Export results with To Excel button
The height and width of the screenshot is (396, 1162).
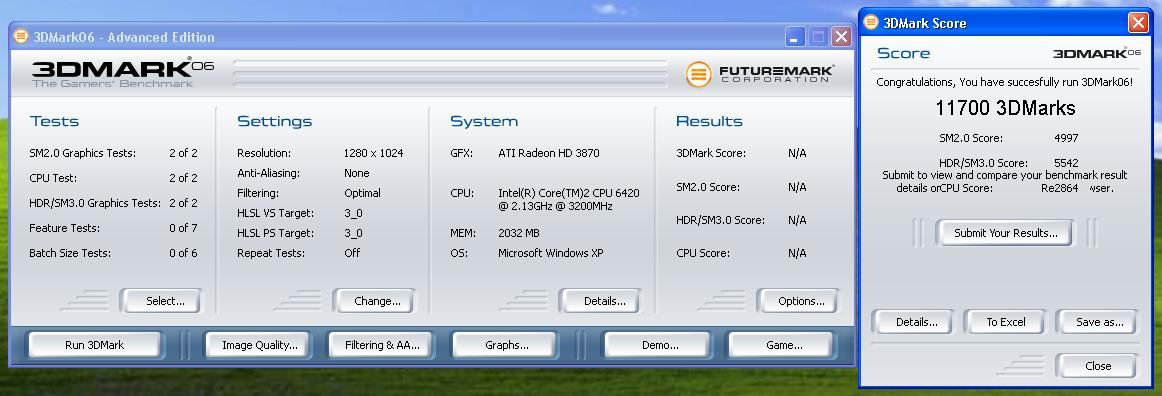click(1005, 322)
